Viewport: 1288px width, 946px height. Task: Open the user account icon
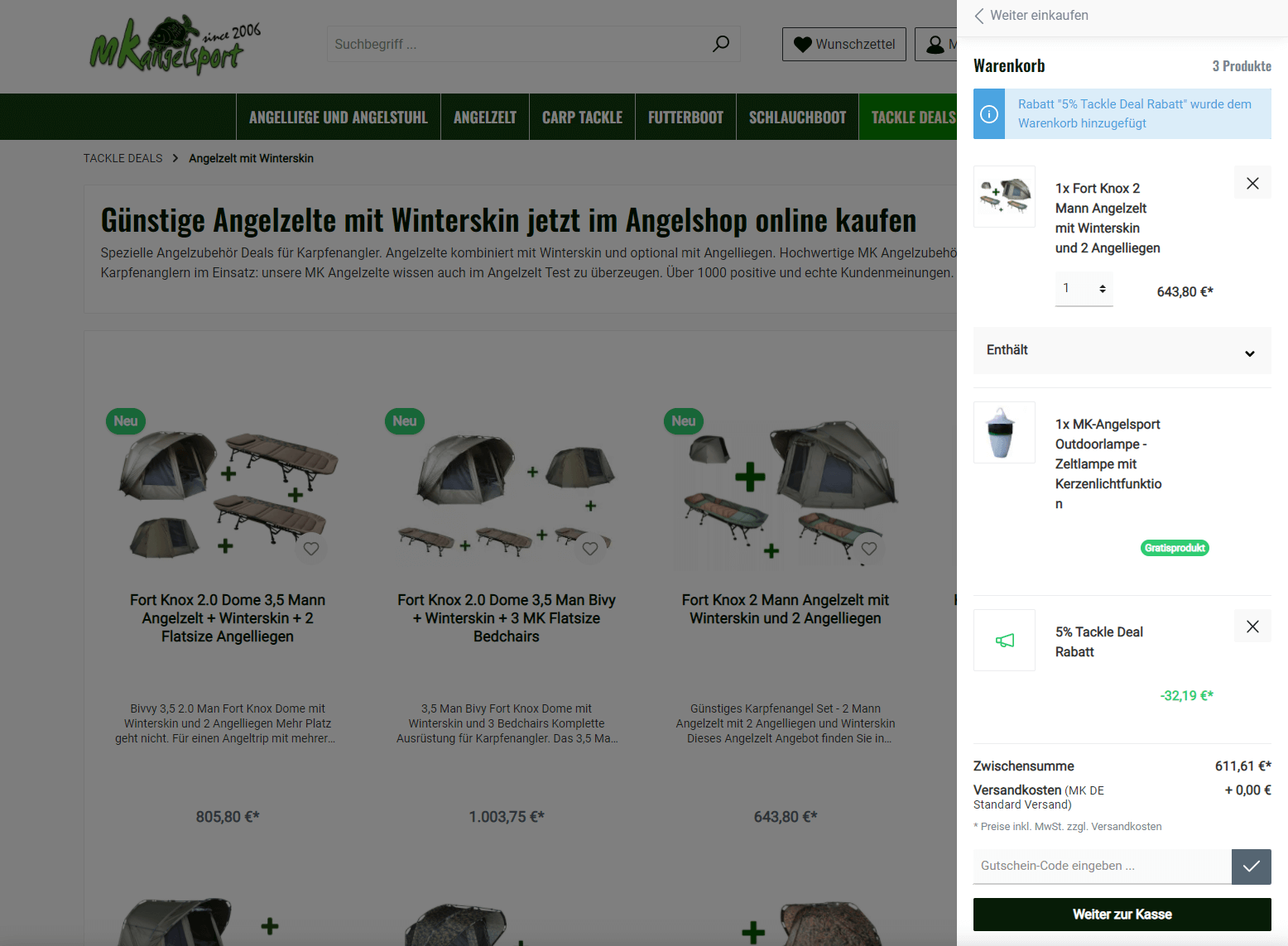pyautogui.click(x=935, y=45)
